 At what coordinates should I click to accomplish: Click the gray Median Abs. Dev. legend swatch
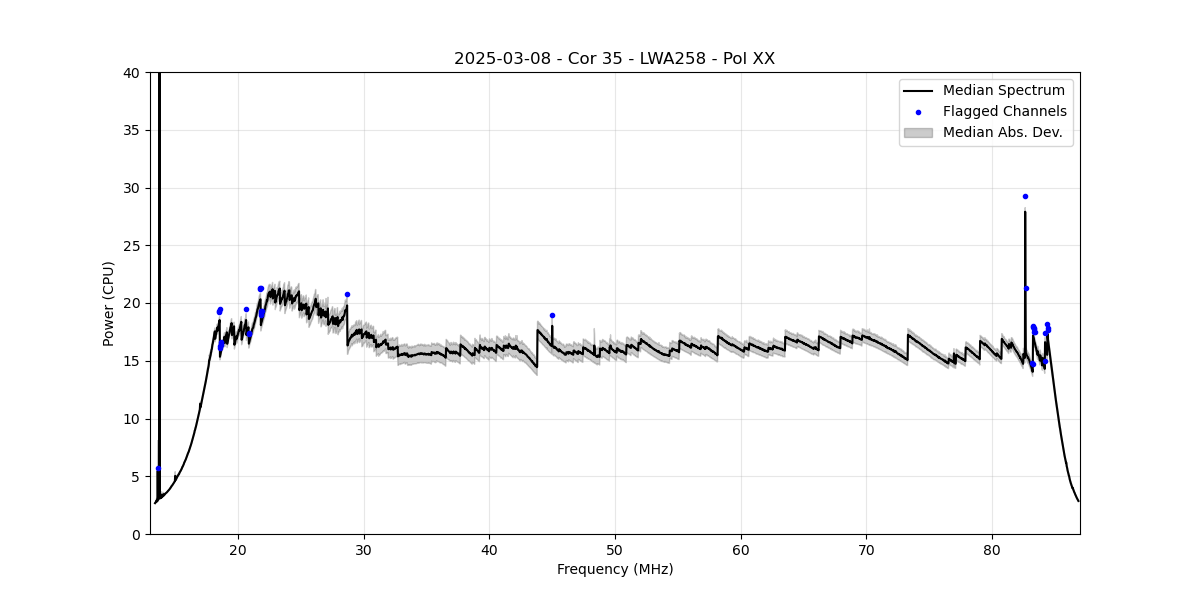(918, 132)
